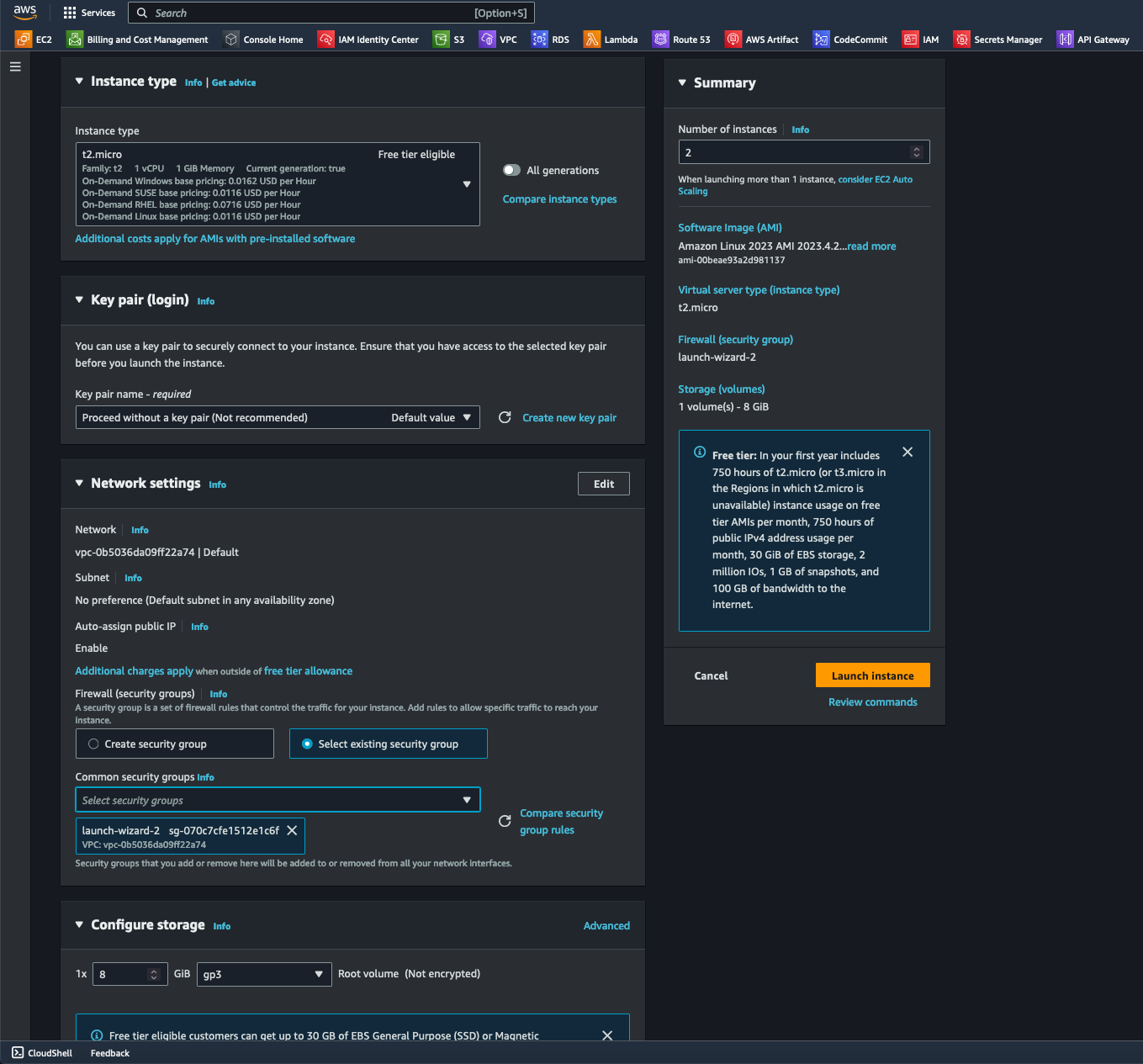Screen dimensions: 1143x1064
Task: Open the gp3 volume type dropdown
Action: coord(264,974)
